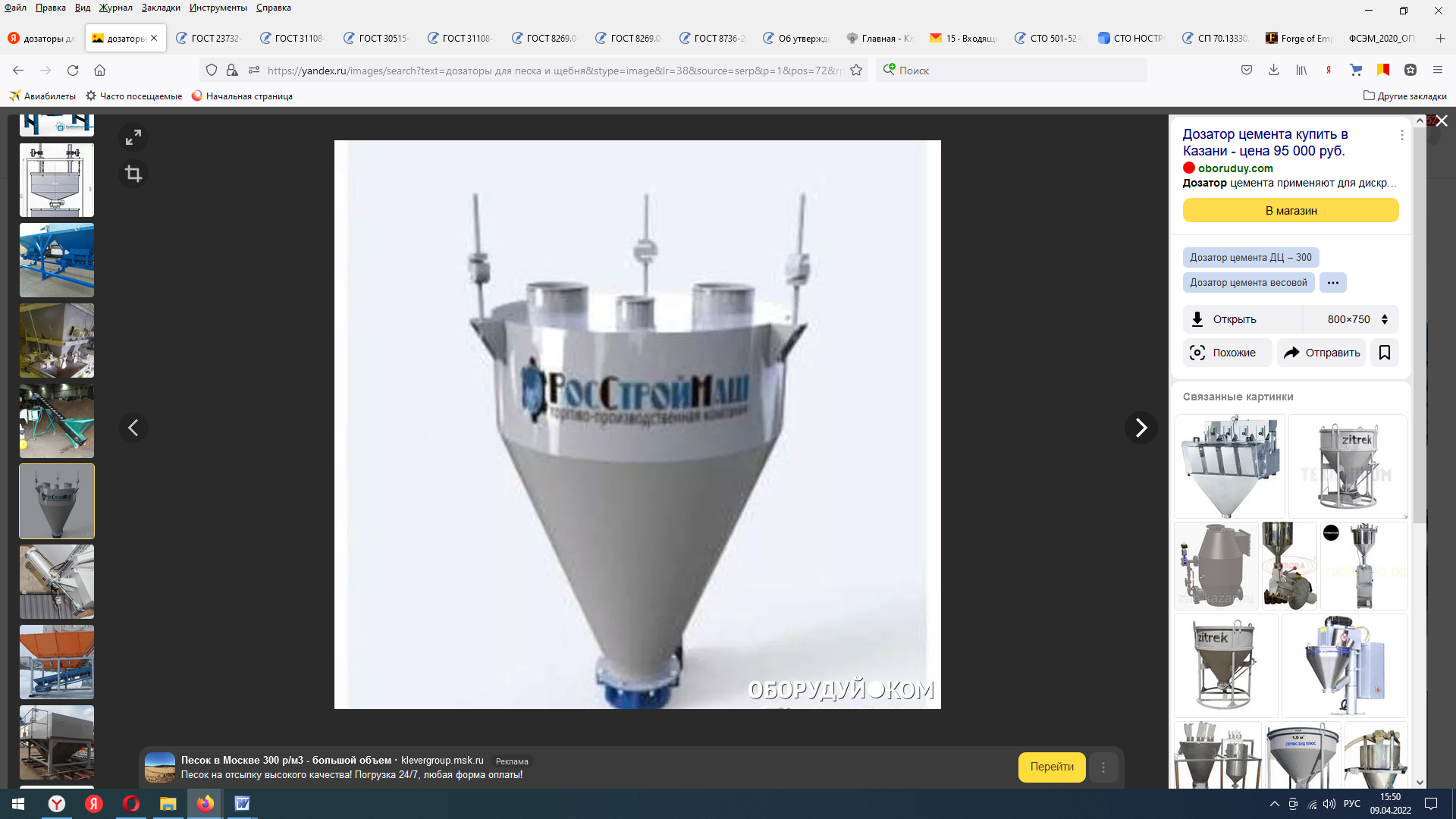Close the image viewer overlay
The width and height of the screenshot is (1456, 819).
tap(1442, 121)
